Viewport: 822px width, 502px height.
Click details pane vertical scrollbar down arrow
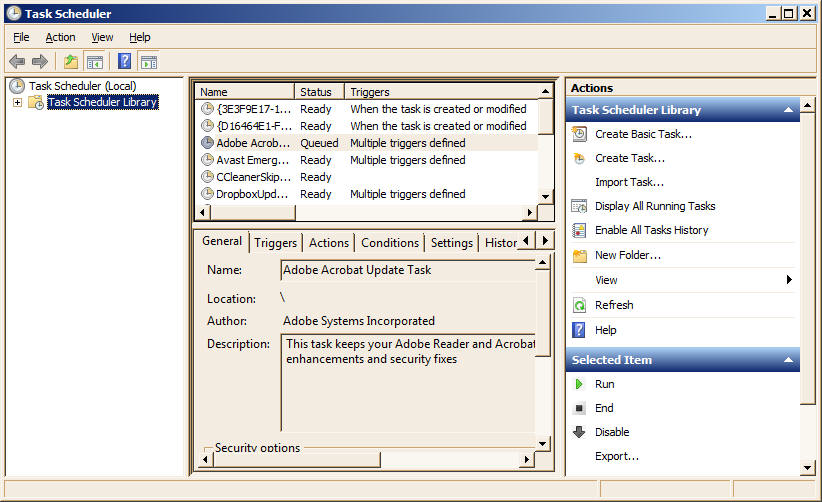click(543, 444)
